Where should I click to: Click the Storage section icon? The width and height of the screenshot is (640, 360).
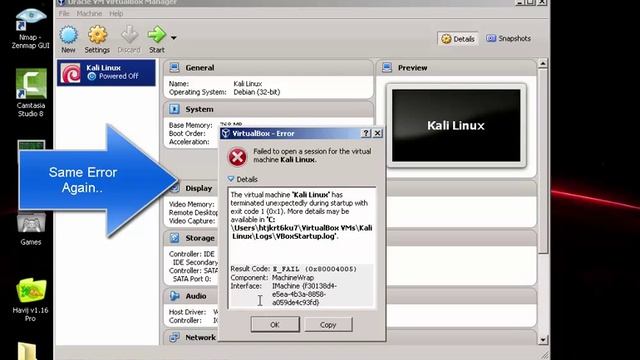point(174,238)
